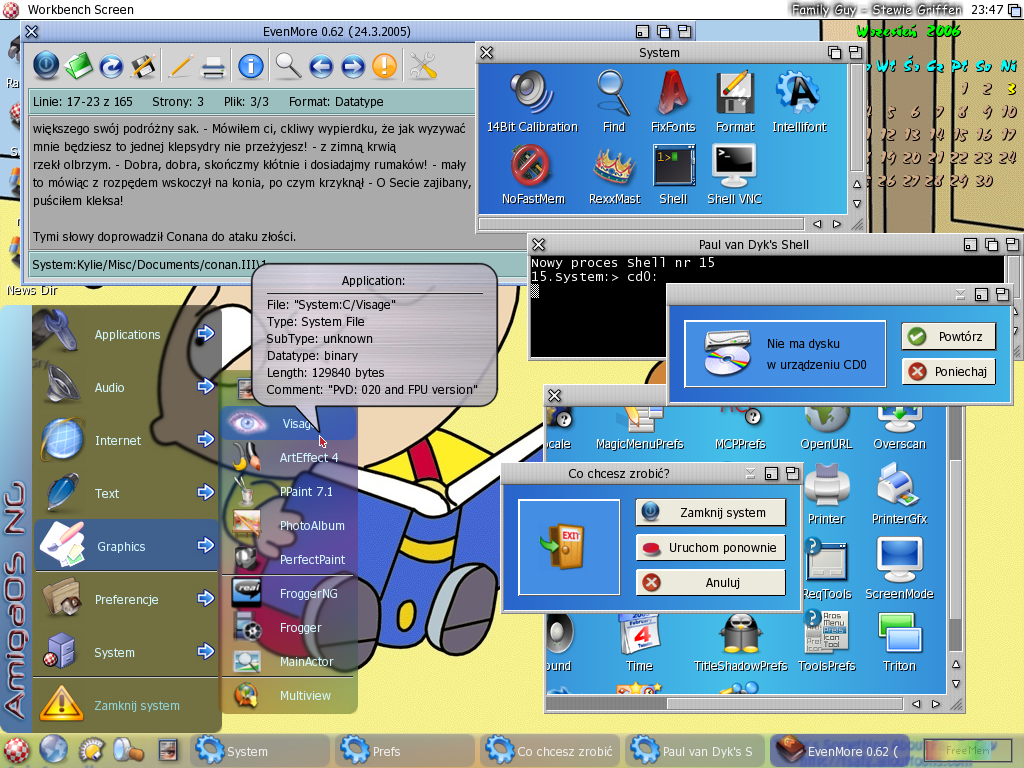The height and width of the screenshot is (768, 1024).
Task: Expand System submenu arrow in start menu
Action: tap(206, 651)
